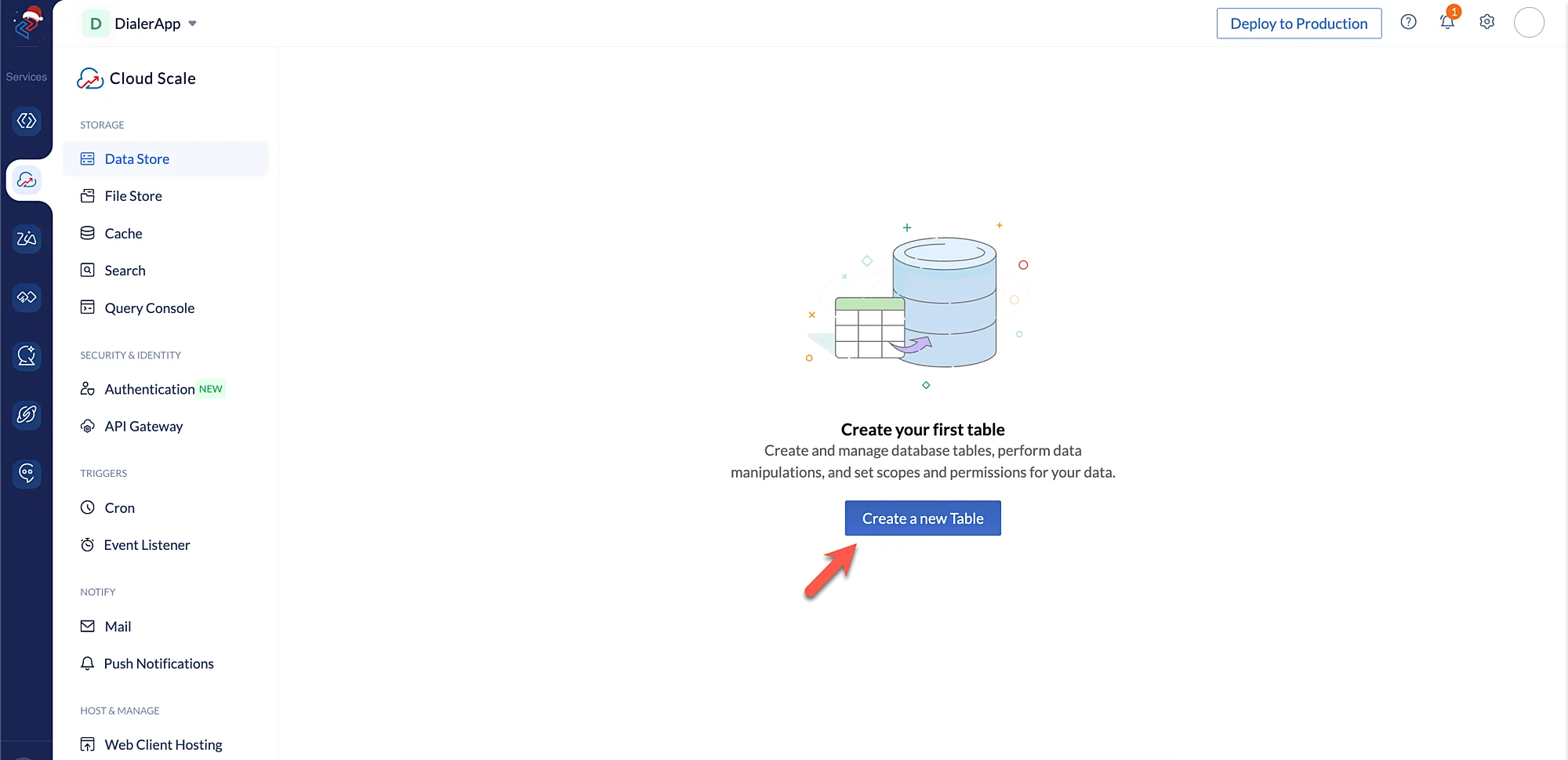The width and height of the screenshot is (1568, 760).
Task: Click the Catalyst logo icon
Action: coord(27,24)
